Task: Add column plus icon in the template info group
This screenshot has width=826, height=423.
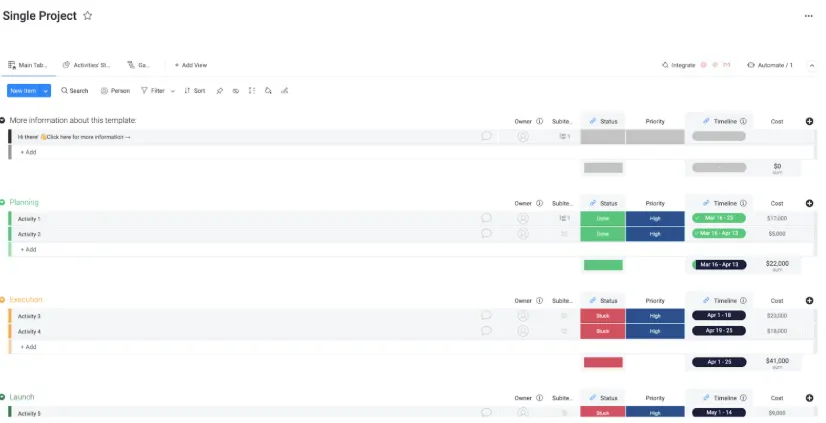Action: (809, 121)
